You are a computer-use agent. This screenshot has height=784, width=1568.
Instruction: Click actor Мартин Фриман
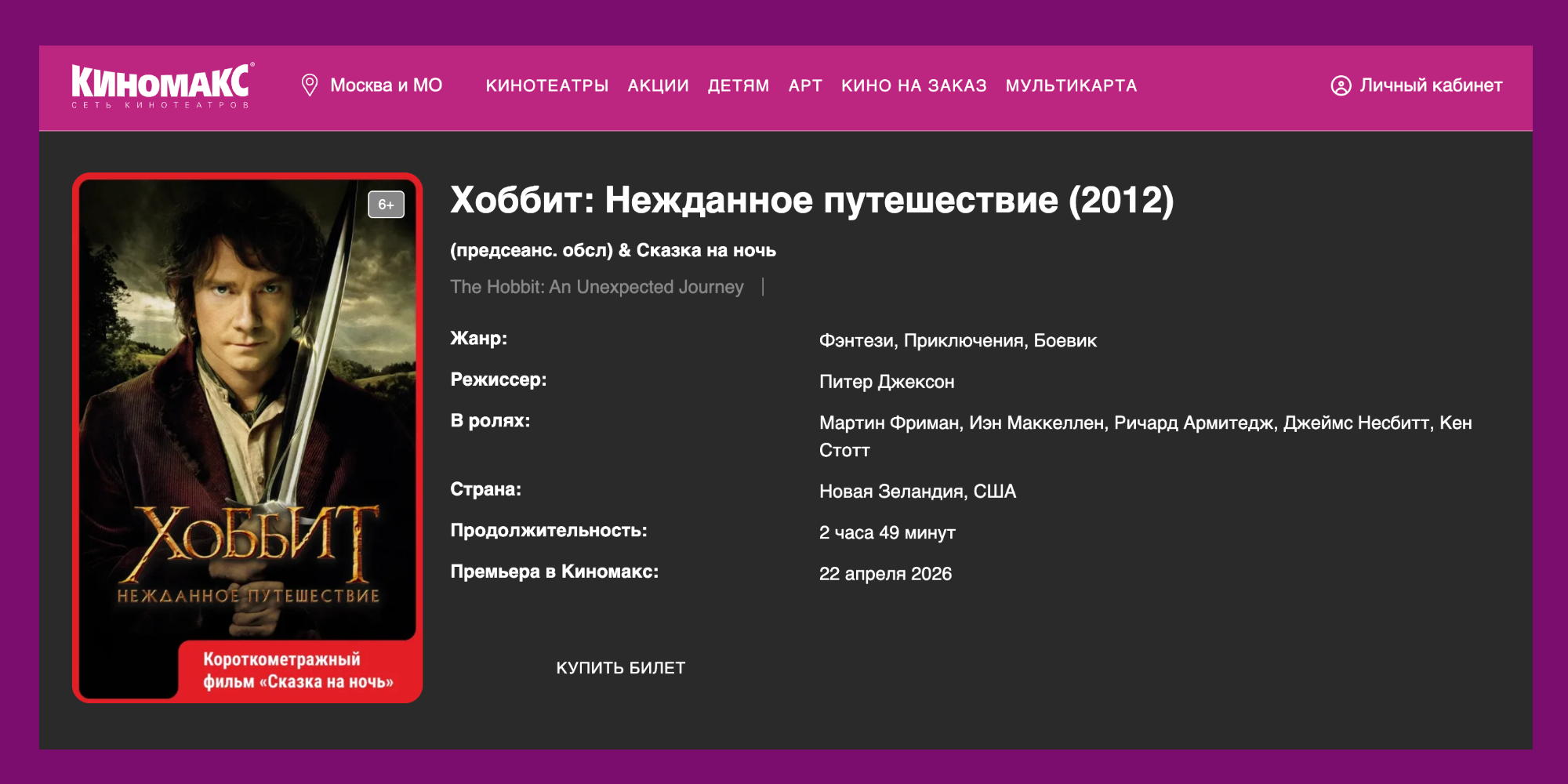click(890, 423)
